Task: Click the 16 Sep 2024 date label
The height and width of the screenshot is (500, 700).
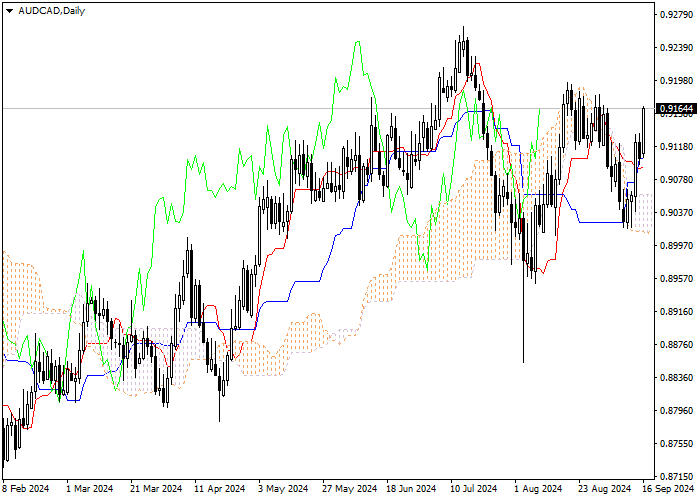Action: point(668,489)
